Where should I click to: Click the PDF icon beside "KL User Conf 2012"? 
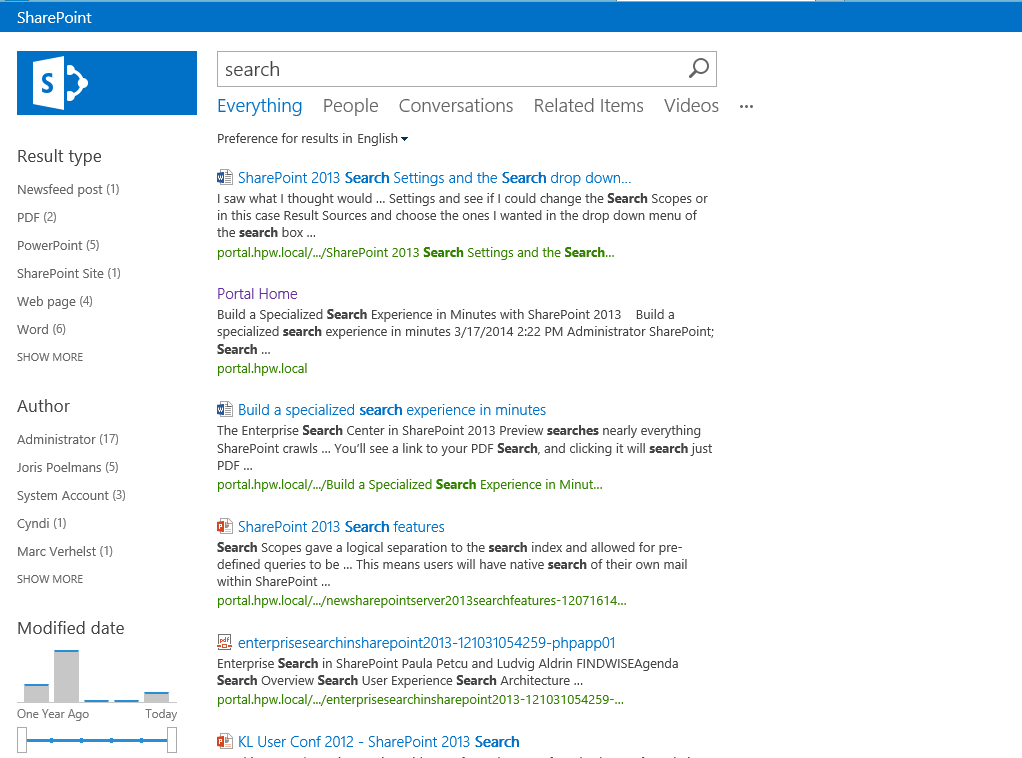tap(223, 741)
